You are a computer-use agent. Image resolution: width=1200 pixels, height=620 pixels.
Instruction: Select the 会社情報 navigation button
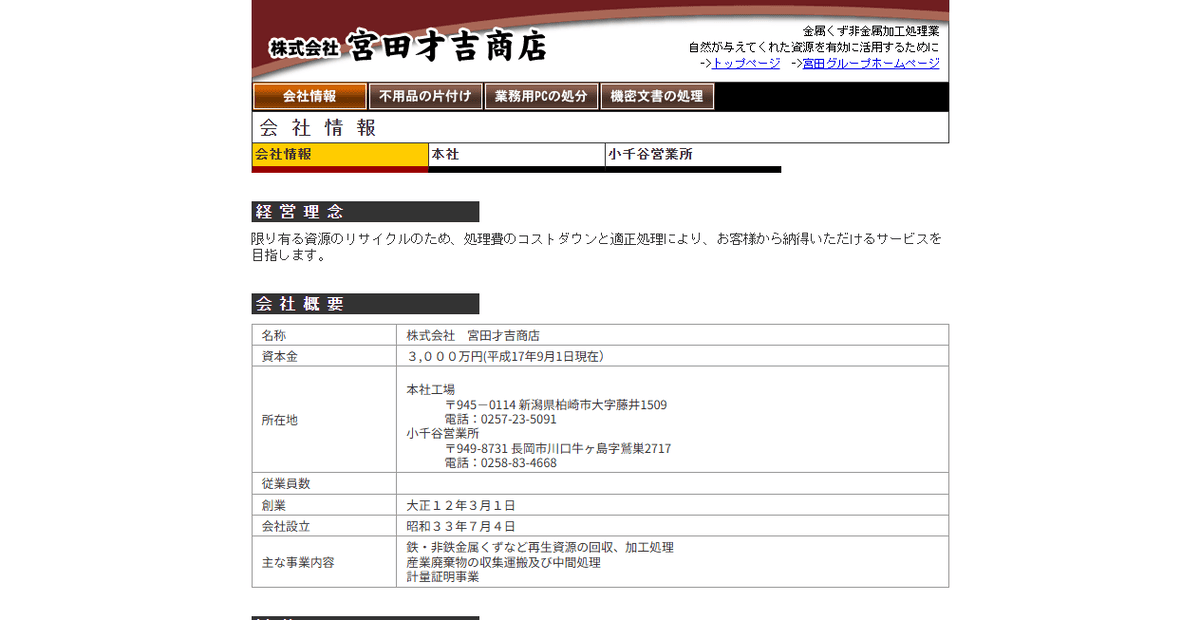[x=312, y=96]
